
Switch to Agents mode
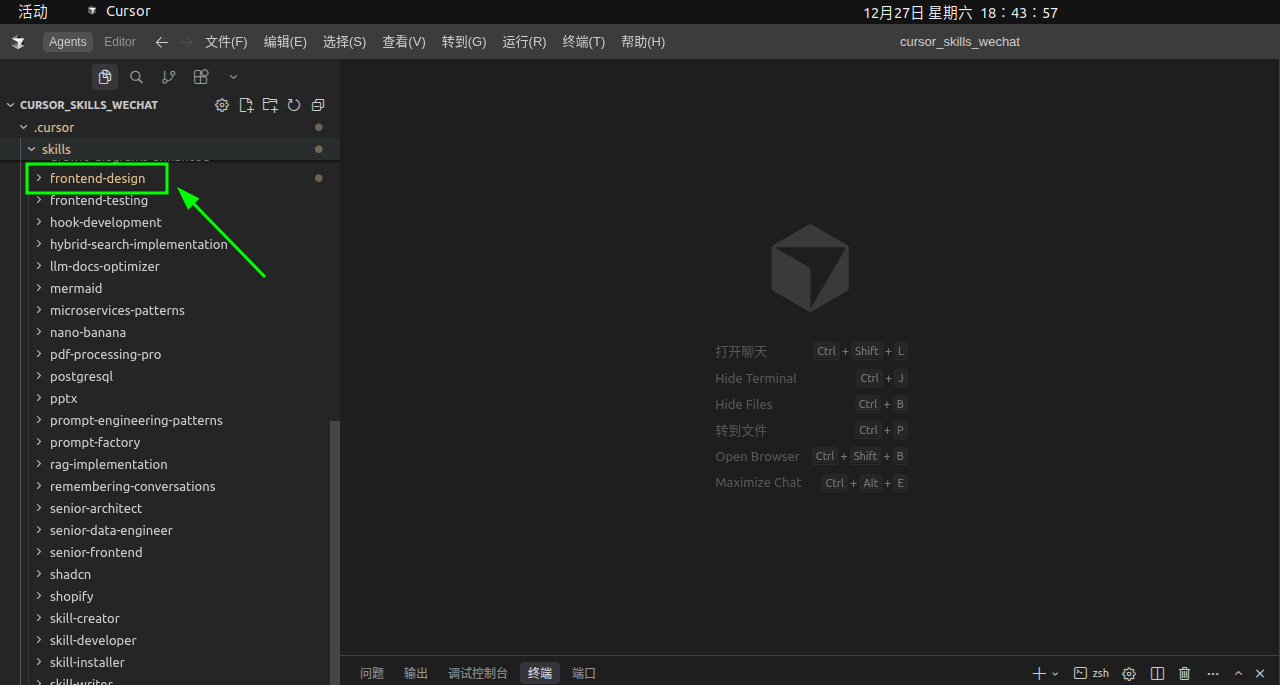tap(68, 42)
